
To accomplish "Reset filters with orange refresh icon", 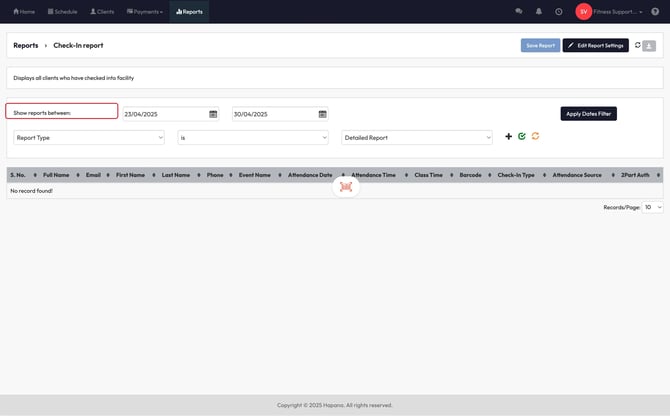I will pos(535,137).
